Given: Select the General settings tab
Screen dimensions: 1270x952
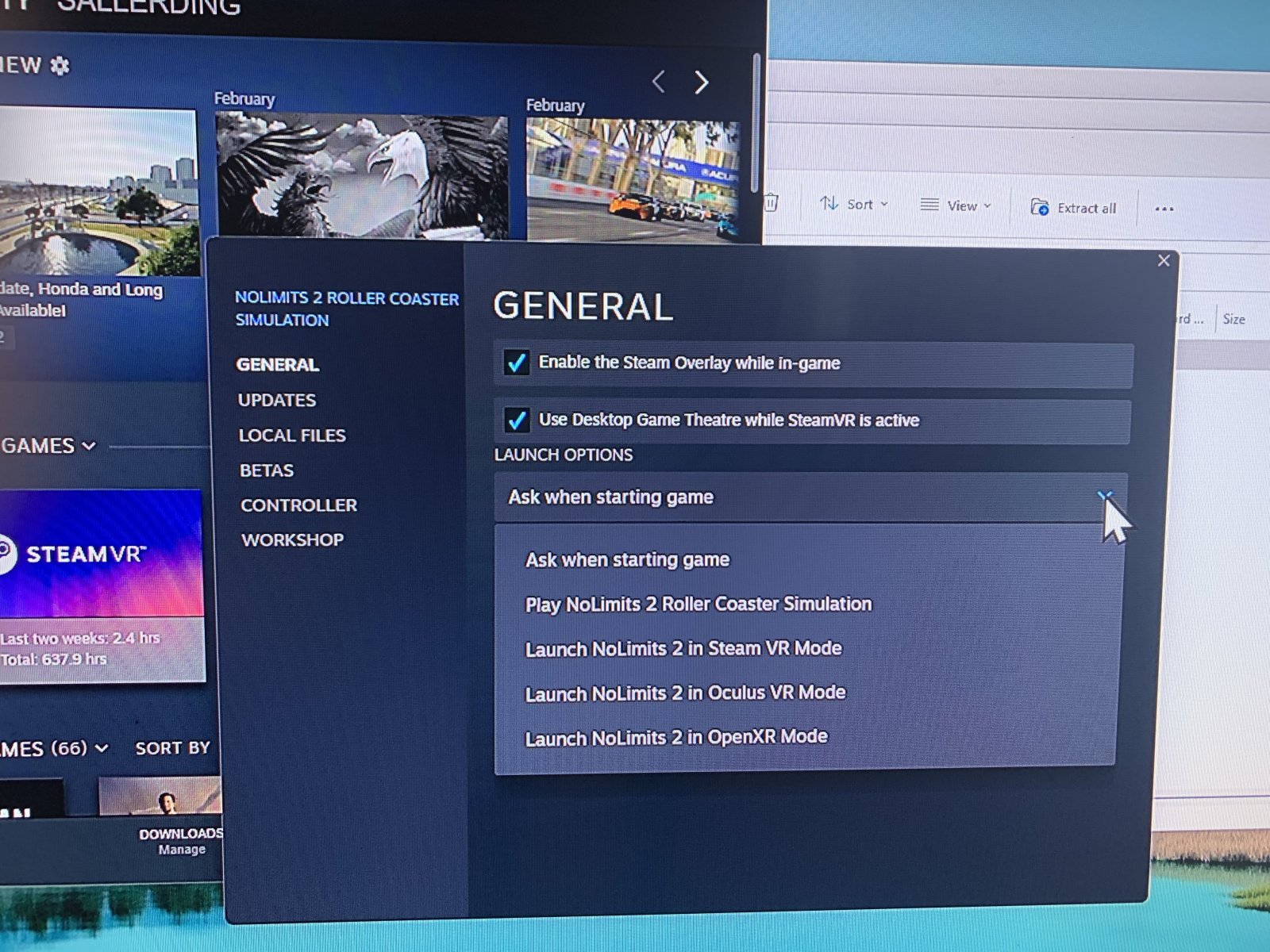Looking at the screenshot, I should tap(278, 364).
